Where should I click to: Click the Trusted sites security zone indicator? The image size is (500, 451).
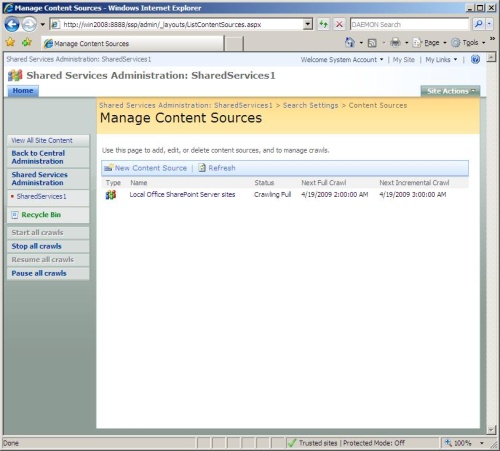tap(347, 443)
